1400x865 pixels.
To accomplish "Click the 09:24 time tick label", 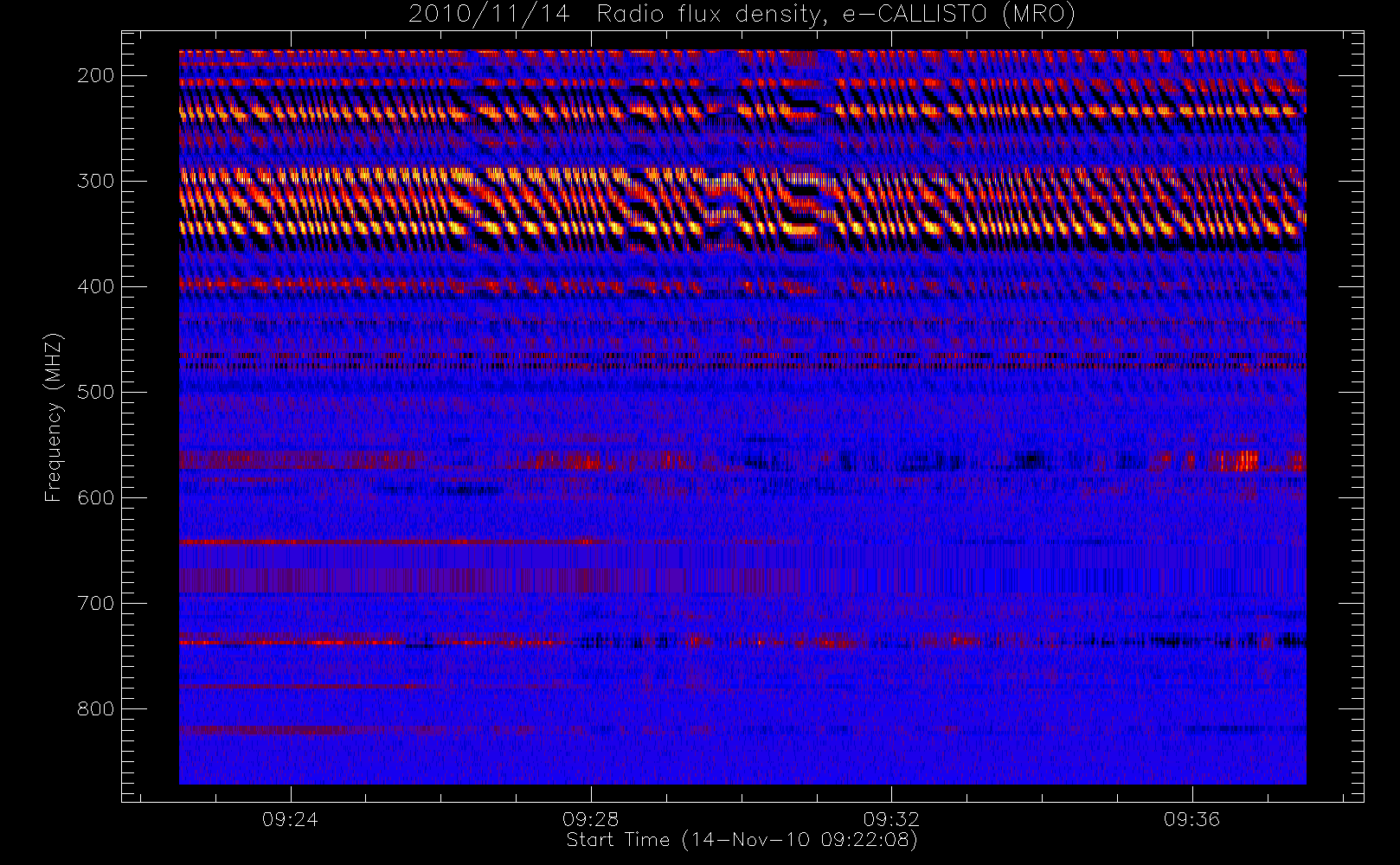I will 290,818.
